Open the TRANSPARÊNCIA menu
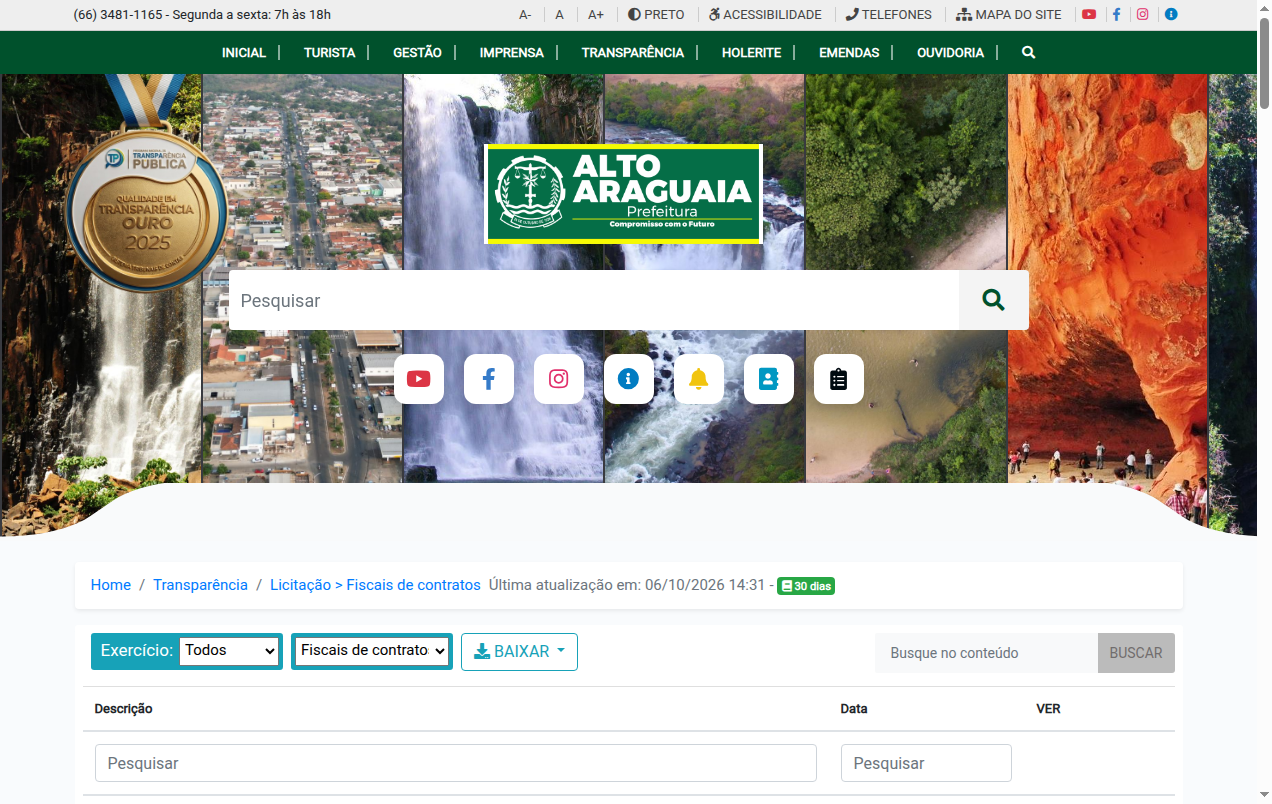The image size is (1272, 804). point(633,53)
